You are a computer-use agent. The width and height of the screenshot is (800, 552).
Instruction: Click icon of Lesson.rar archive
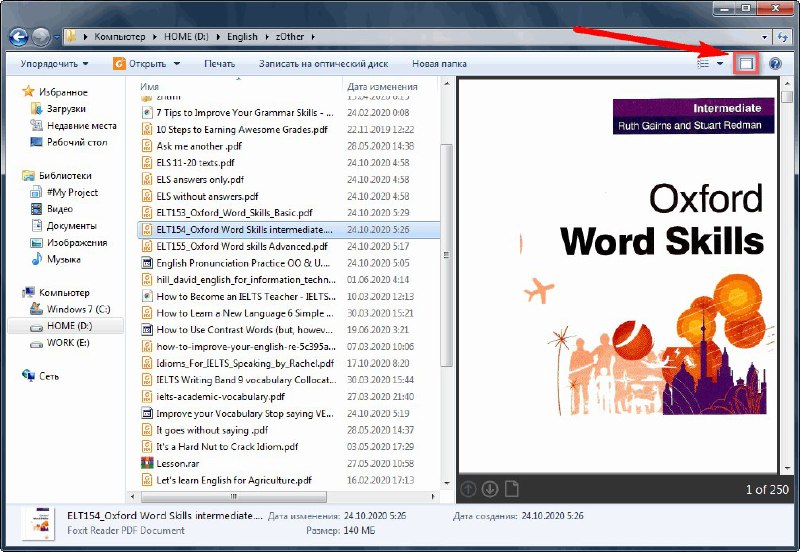147,463
